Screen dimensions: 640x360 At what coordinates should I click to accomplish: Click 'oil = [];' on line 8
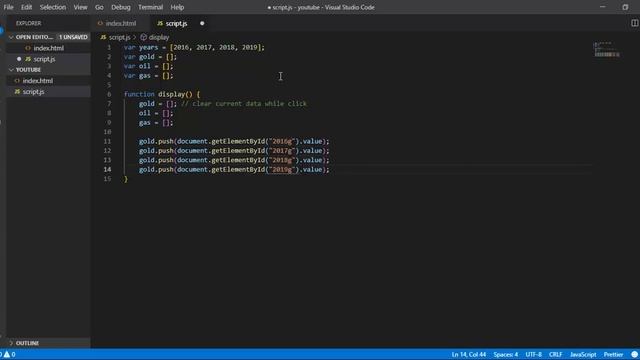point(156,113)
